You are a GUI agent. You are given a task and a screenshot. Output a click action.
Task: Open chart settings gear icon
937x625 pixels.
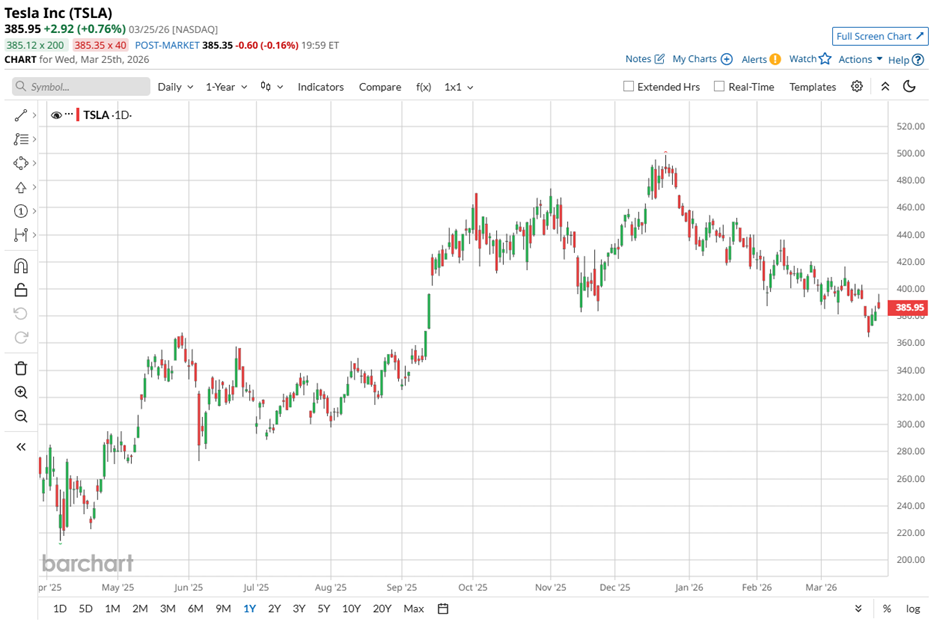[x=857, y=87]
